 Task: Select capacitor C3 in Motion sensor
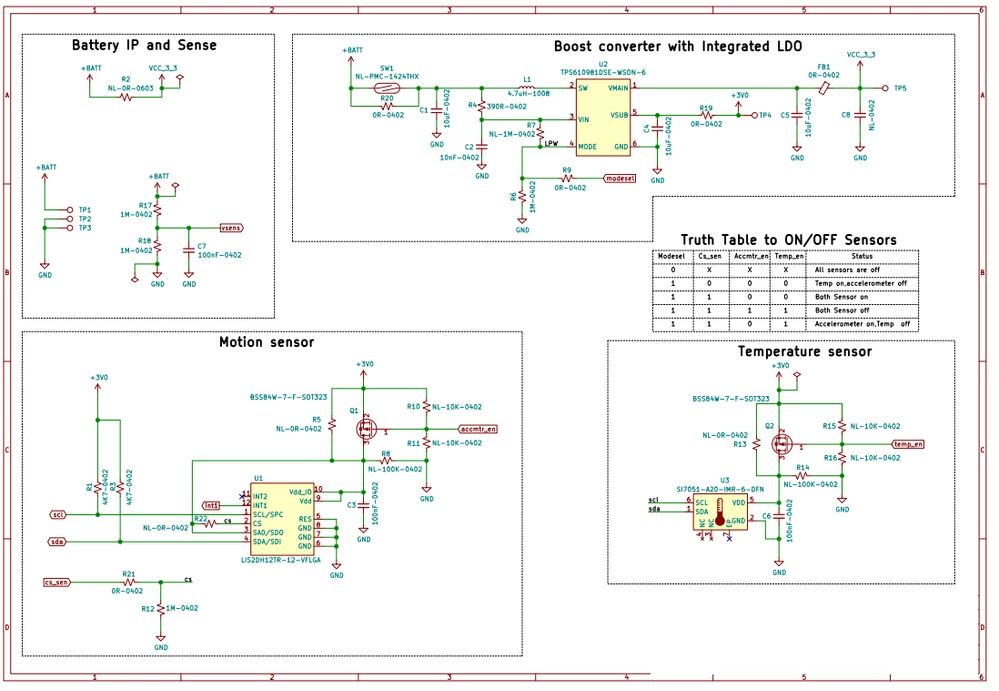click(363, 504)
